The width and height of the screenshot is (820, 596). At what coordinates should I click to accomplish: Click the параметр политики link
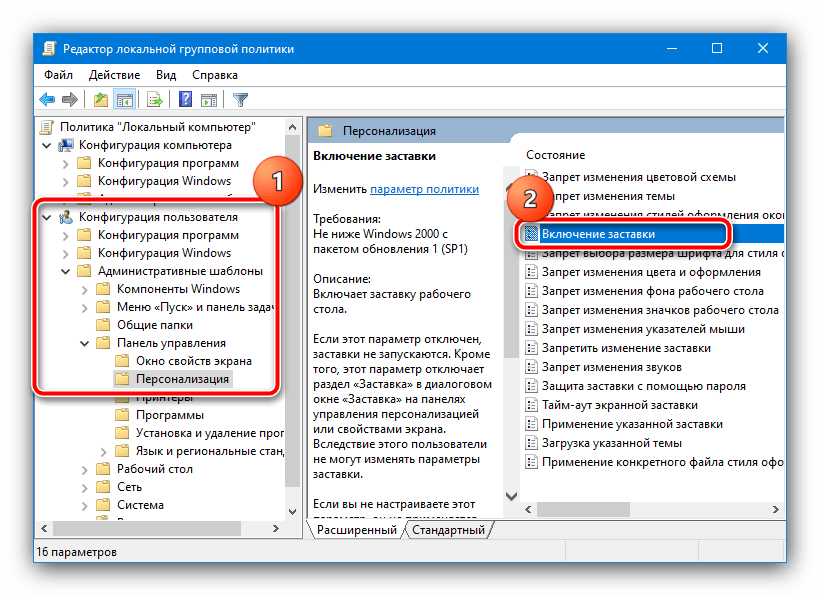[x=424, y=189]
